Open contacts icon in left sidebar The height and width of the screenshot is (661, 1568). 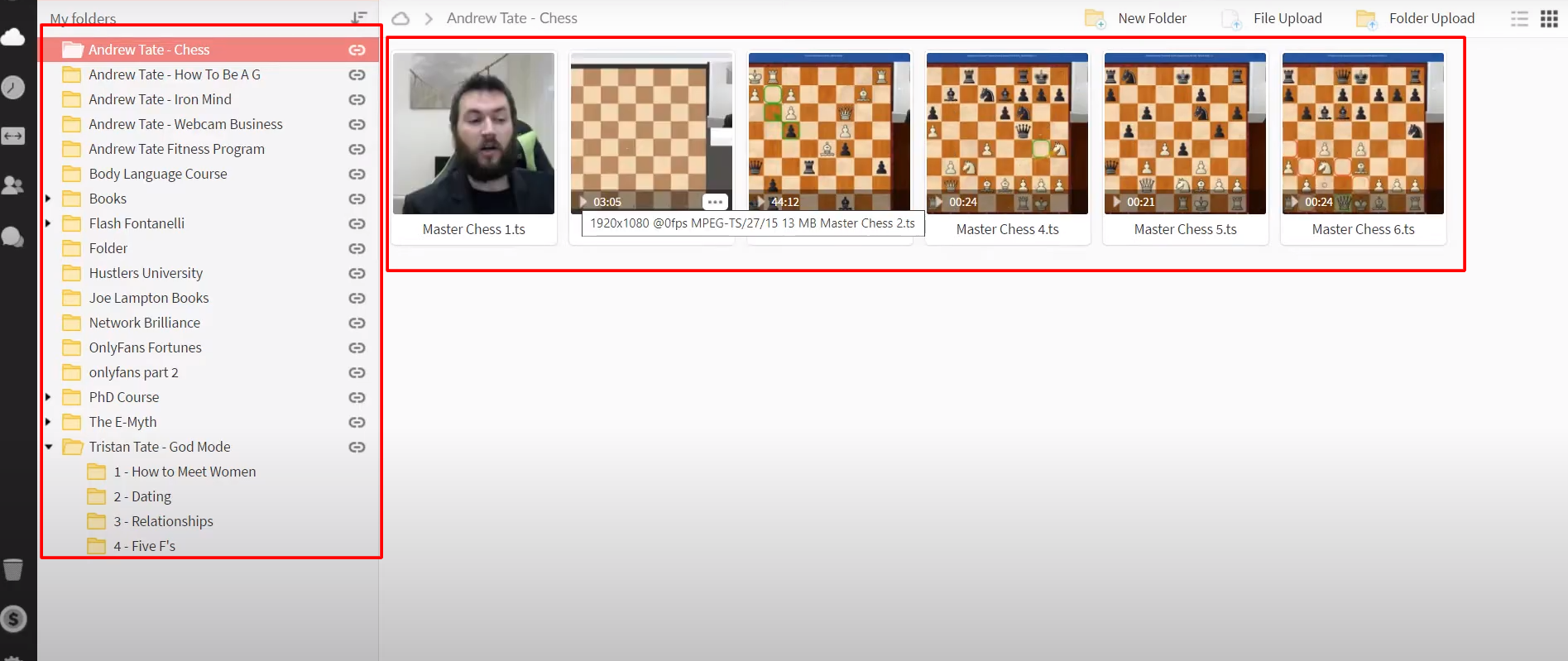point(13,185)
